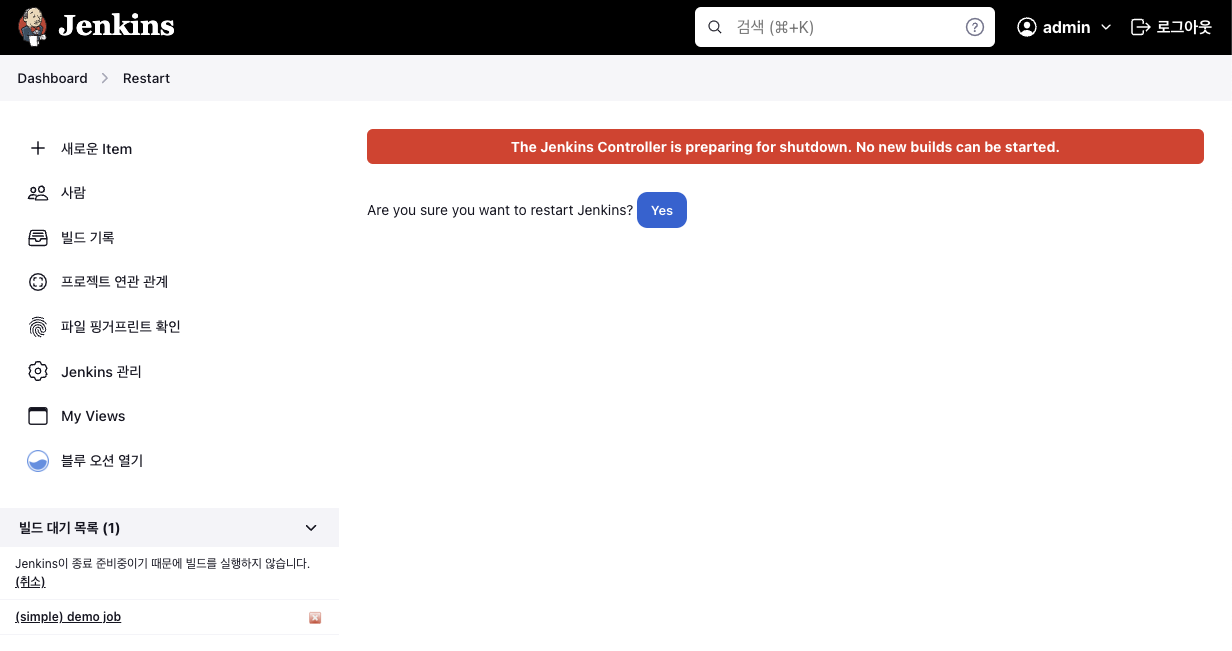Click the Jenkins title text in header

[x=116, y=27]
